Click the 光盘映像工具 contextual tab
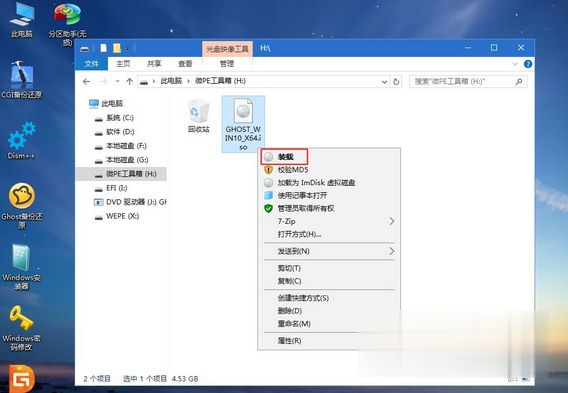 (227, 49)
